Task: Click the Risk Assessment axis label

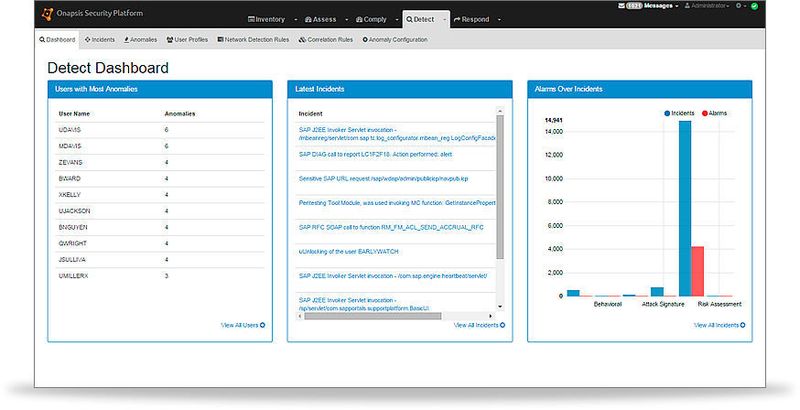Action: pyautogui.click(x=719, y=304)
